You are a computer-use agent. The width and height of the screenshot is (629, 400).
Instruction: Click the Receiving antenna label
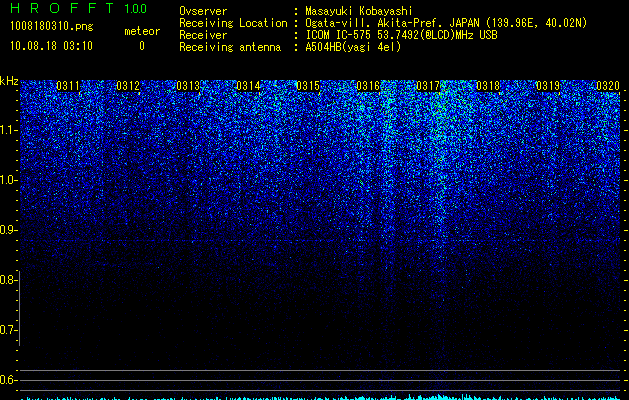tap(230, 47)
